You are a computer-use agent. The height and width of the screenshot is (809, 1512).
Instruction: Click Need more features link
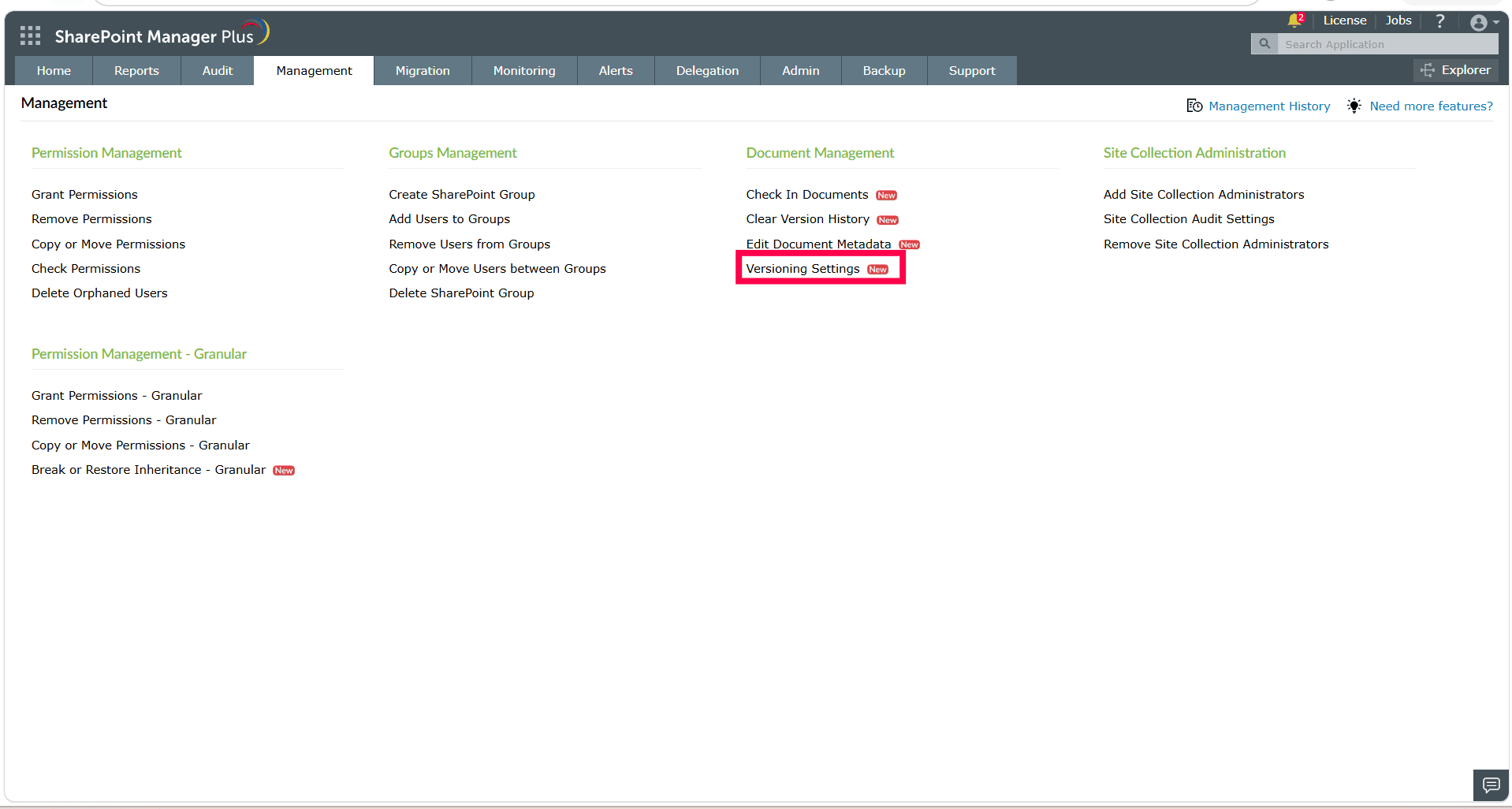[1431, 106]
